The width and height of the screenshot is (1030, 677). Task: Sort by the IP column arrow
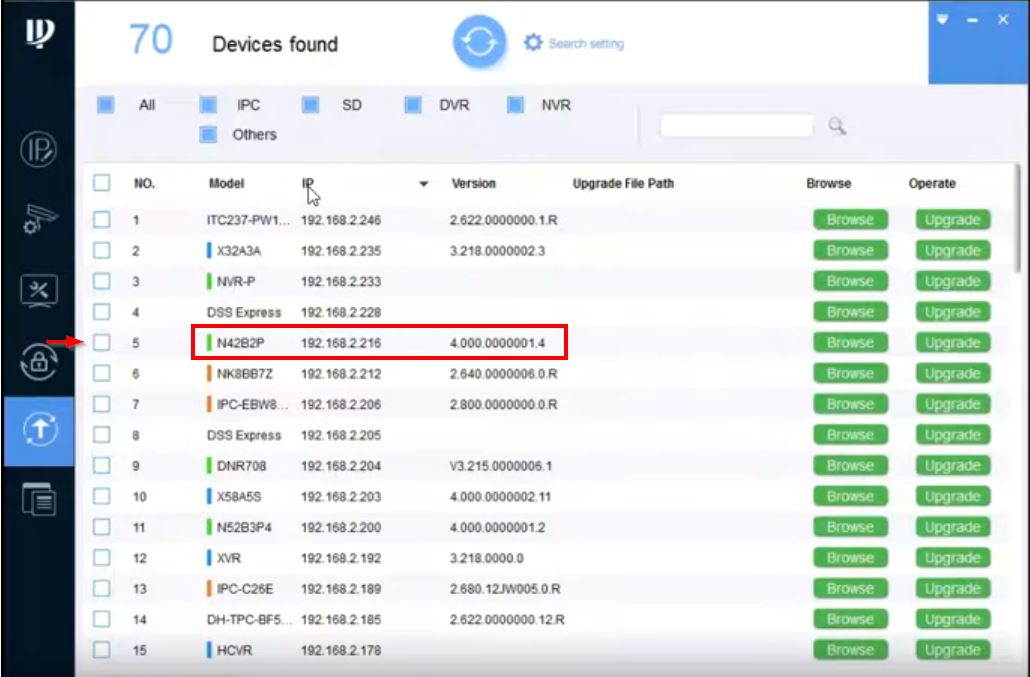(x=424, y=184)
